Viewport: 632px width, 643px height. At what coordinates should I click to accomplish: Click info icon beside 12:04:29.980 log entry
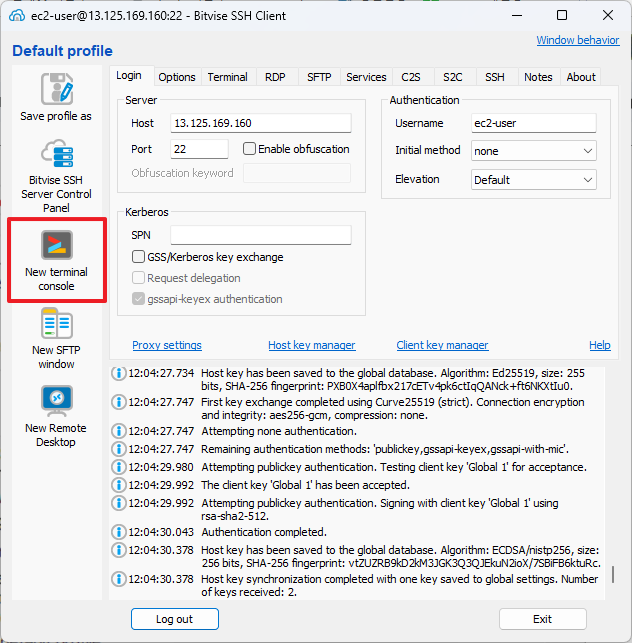pos(119,467)
